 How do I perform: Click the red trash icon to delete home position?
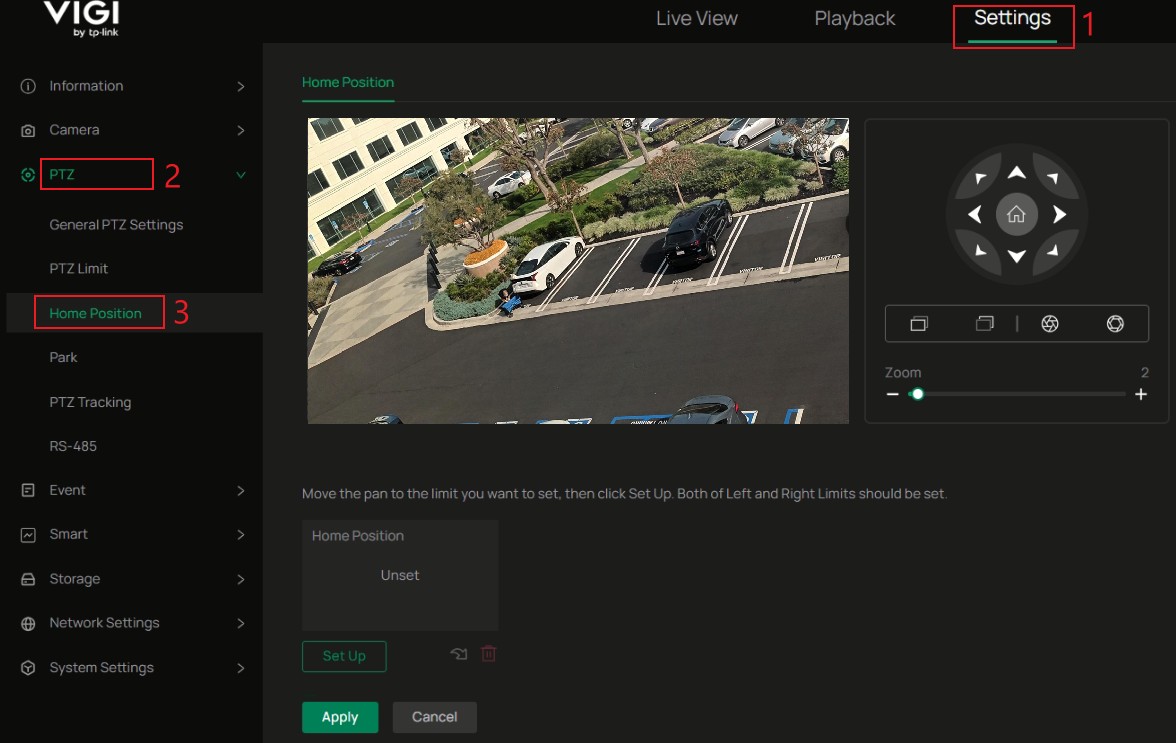click(488, 654)
